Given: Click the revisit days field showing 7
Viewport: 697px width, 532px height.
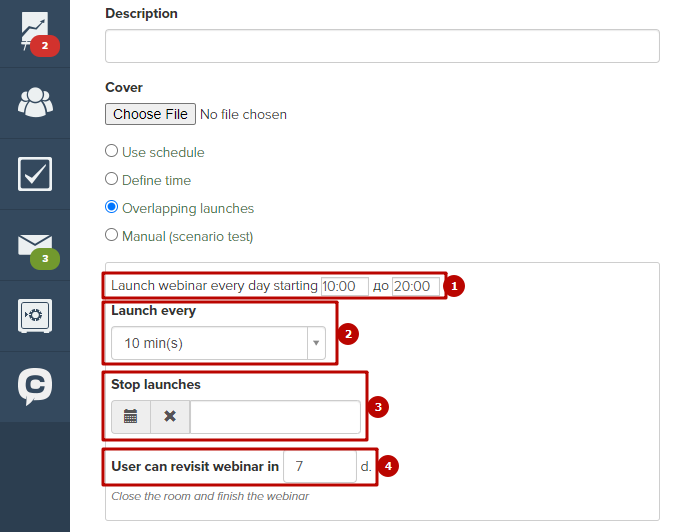Looking at the screenshot, I should pyautogui.click(x=320, y=466).
